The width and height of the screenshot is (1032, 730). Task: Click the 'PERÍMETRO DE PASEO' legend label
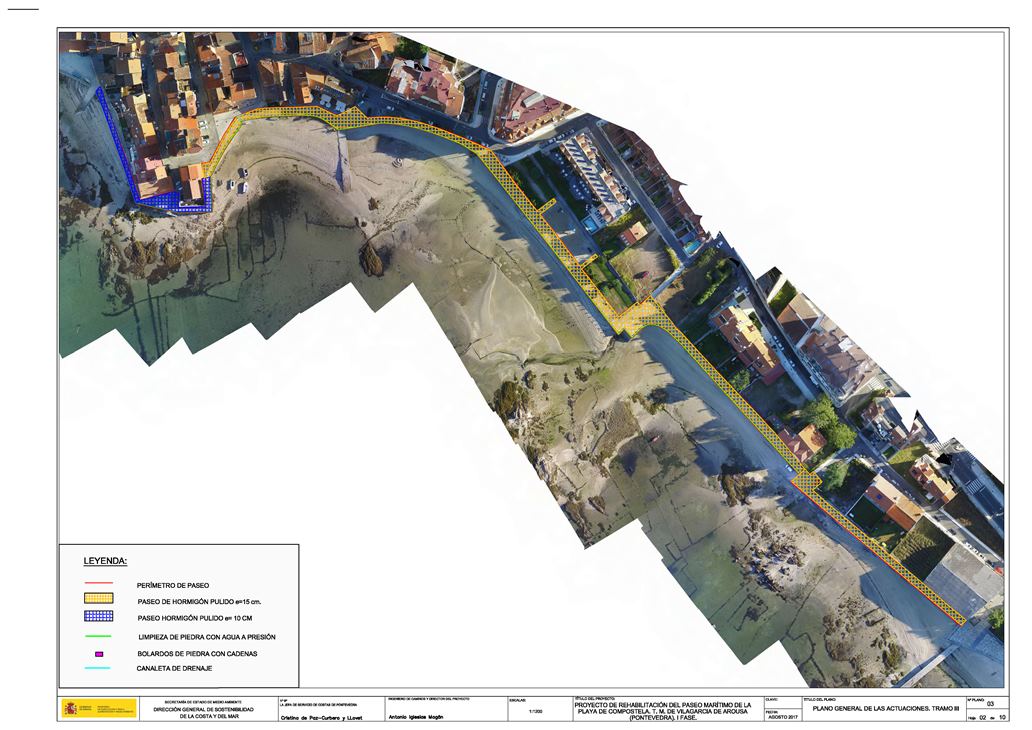[173, 584]
